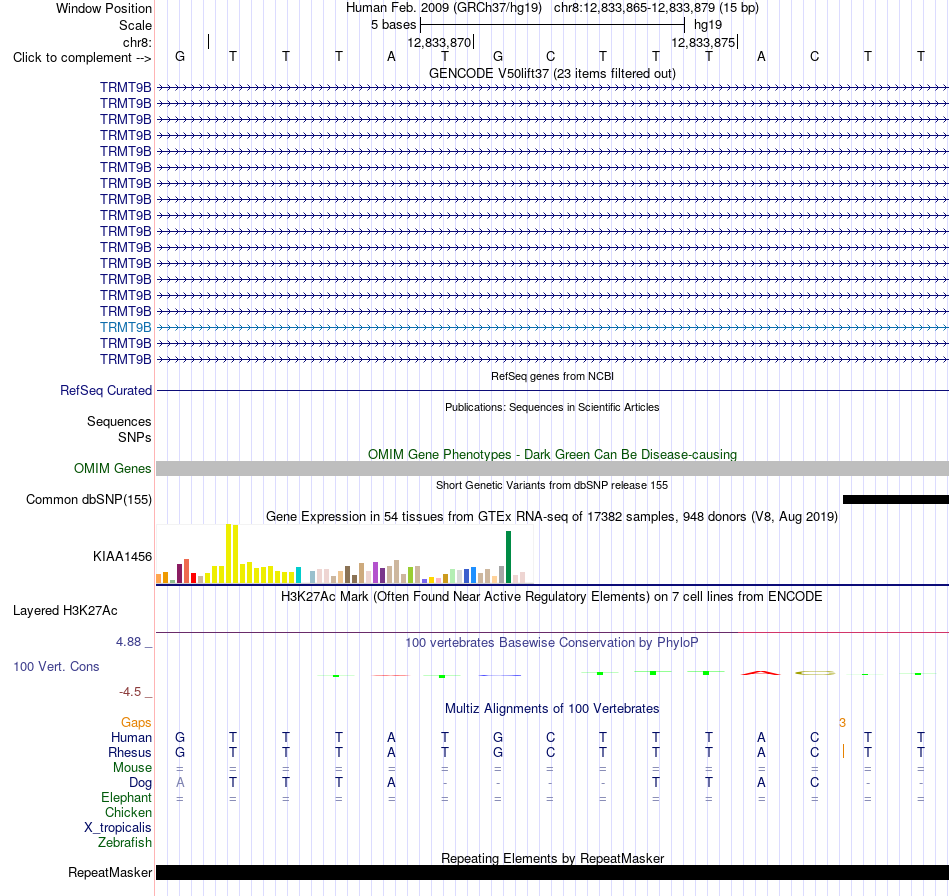
Task: Click the 4.88 upper scale value
Action: tap(128, 642)
